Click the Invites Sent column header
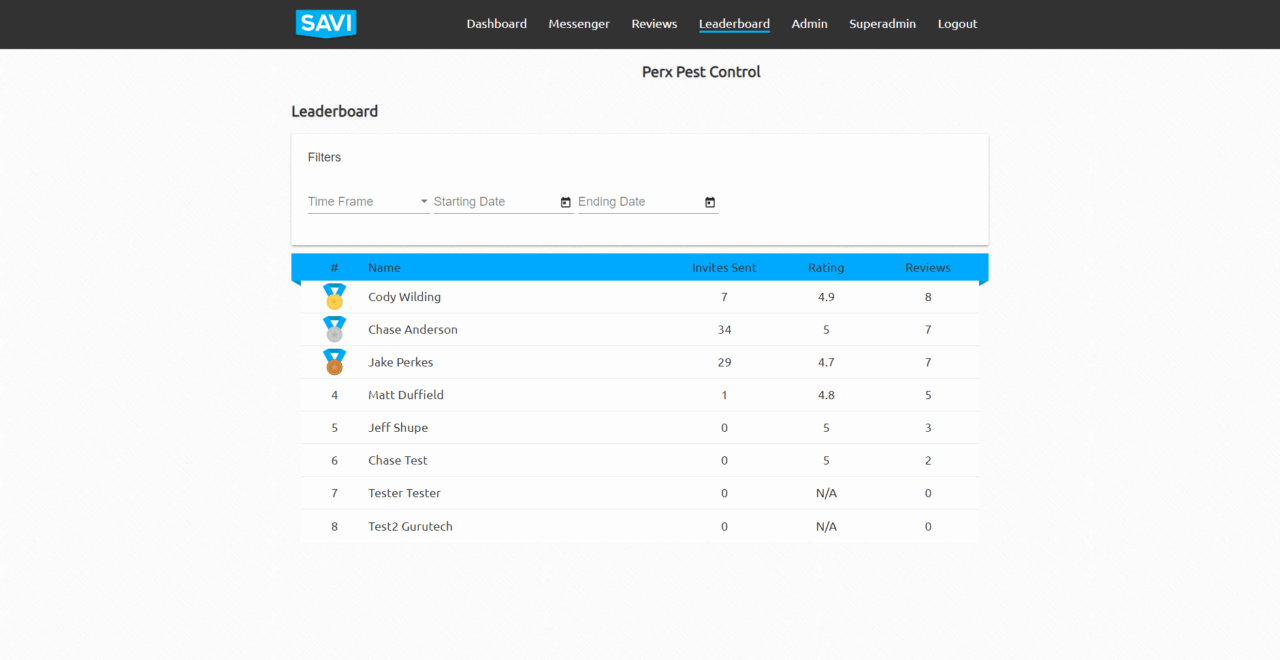 724,268
